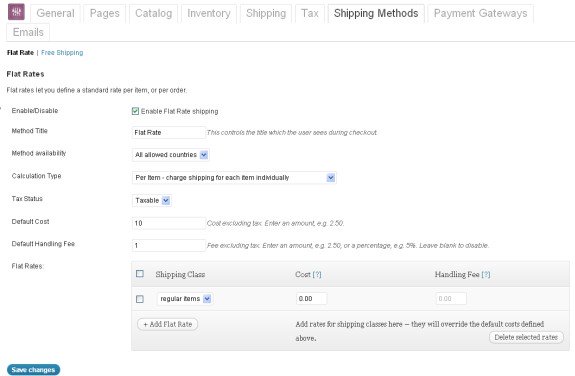The height and width of the screenshot is (376, 575).
Task: Expand the Calculation Type dropdown
Action: [234, 178]
